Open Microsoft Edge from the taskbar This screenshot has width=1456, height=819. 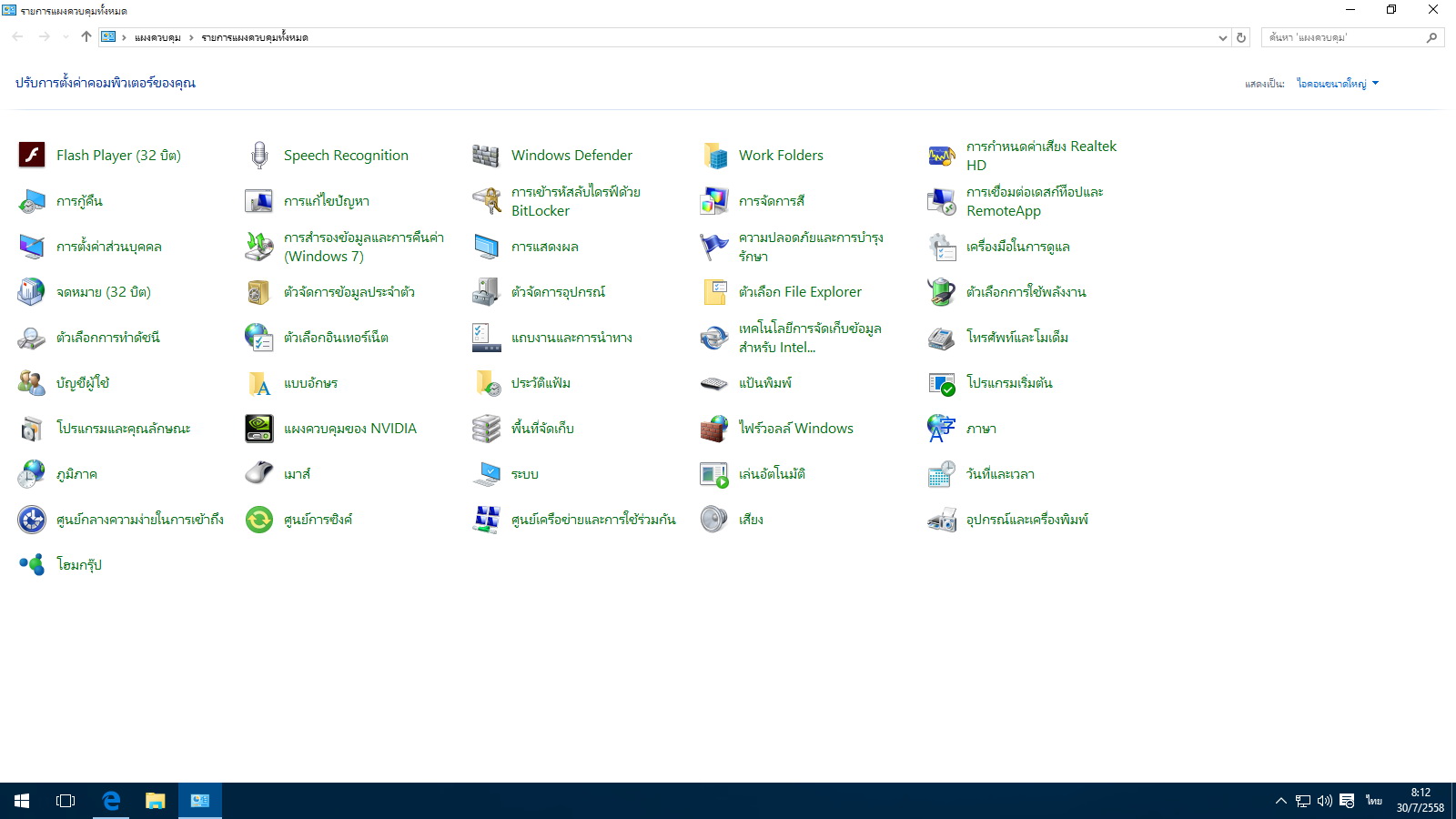point(111,801)
